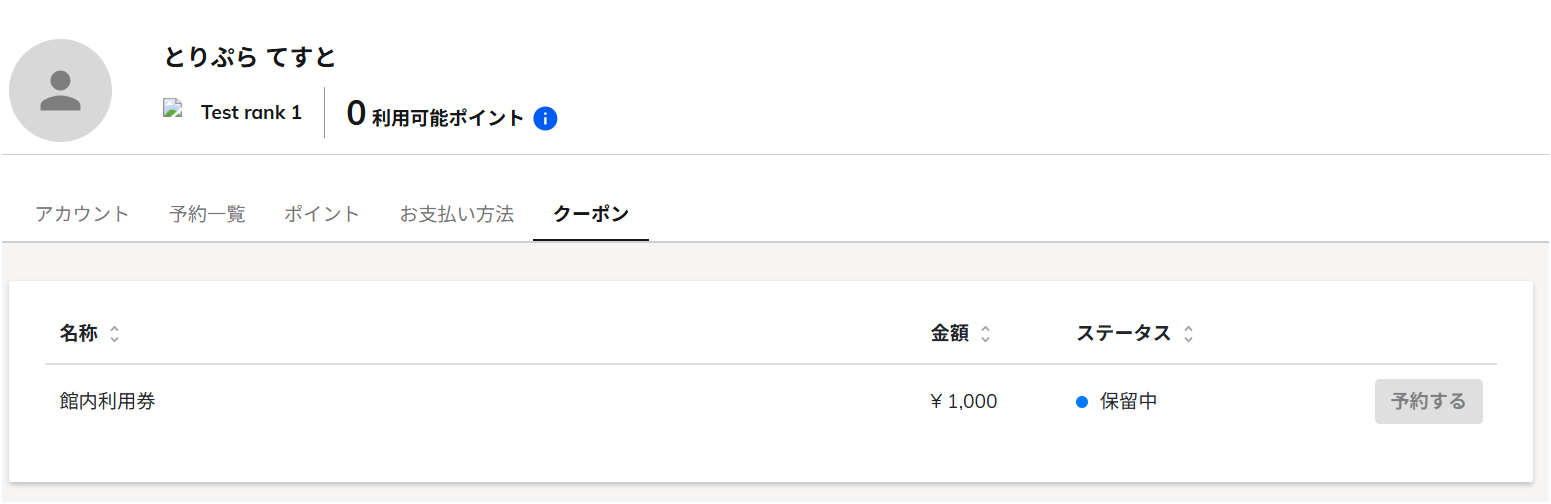1551x504 pixels.
Task: Click the Test rank 1 label
Action: point(251,112)
